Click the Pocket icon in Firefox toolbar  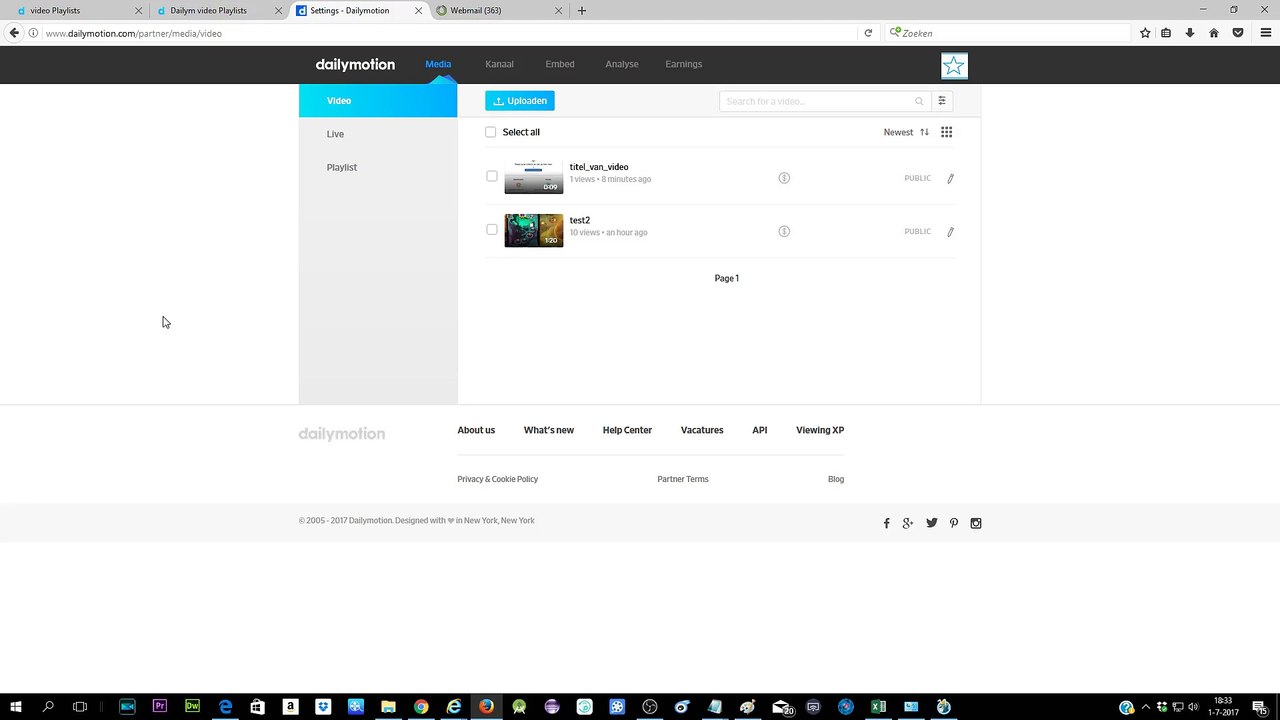(x=1238, y=33)
